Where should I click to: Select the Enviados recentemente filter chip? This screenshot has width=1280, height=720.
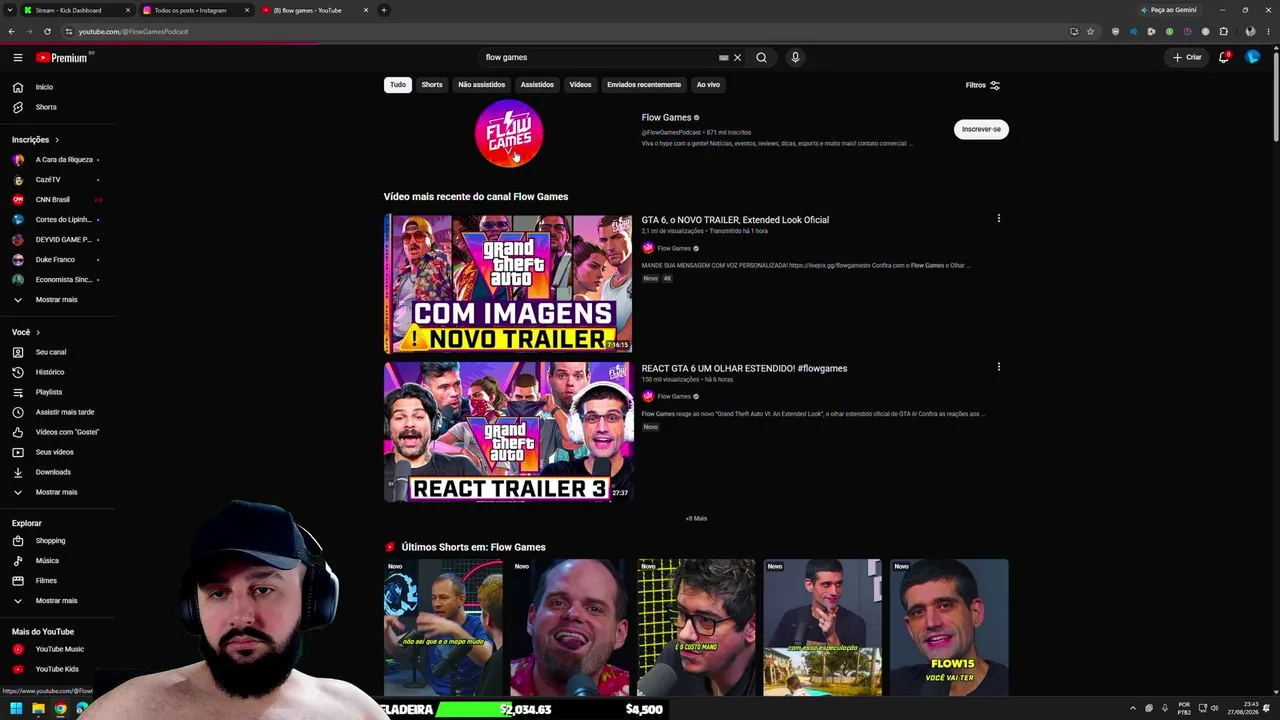point(644,85)
